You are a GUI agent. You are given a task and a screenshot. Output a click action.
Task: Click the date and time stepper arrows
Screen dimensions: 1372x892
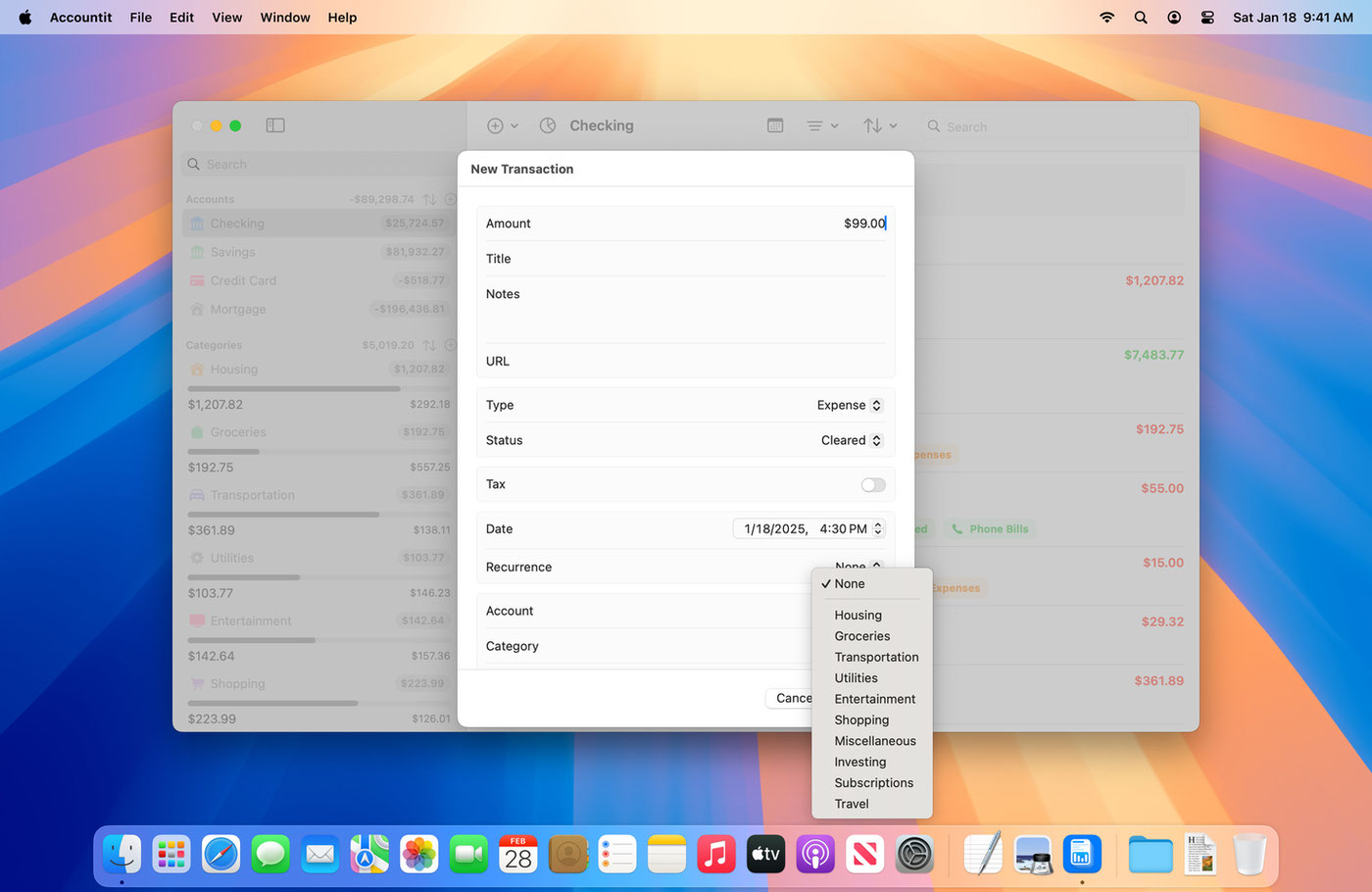[x=878, y=528]
